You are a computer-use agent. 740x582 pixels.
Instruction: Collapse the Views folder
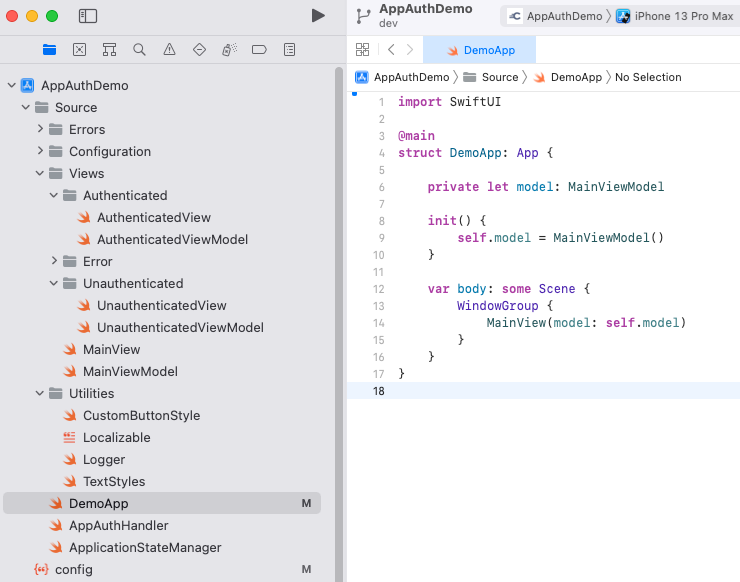click(40, 173)
